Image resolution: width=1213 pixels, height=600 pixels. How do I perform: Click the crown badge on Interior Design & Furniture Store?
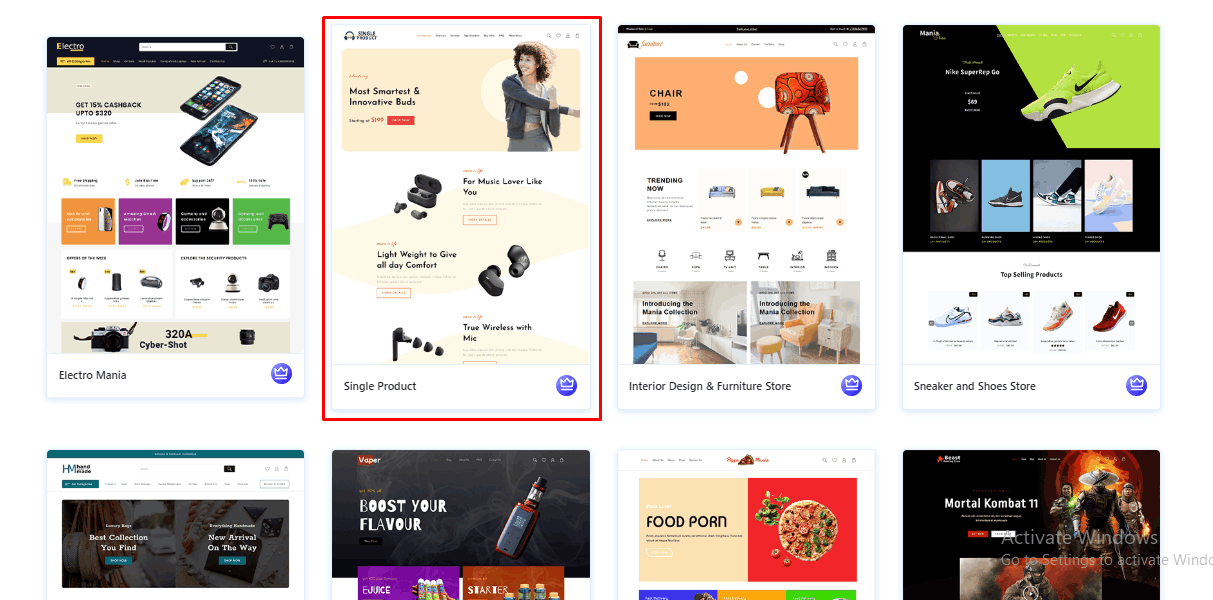[852, 385]
